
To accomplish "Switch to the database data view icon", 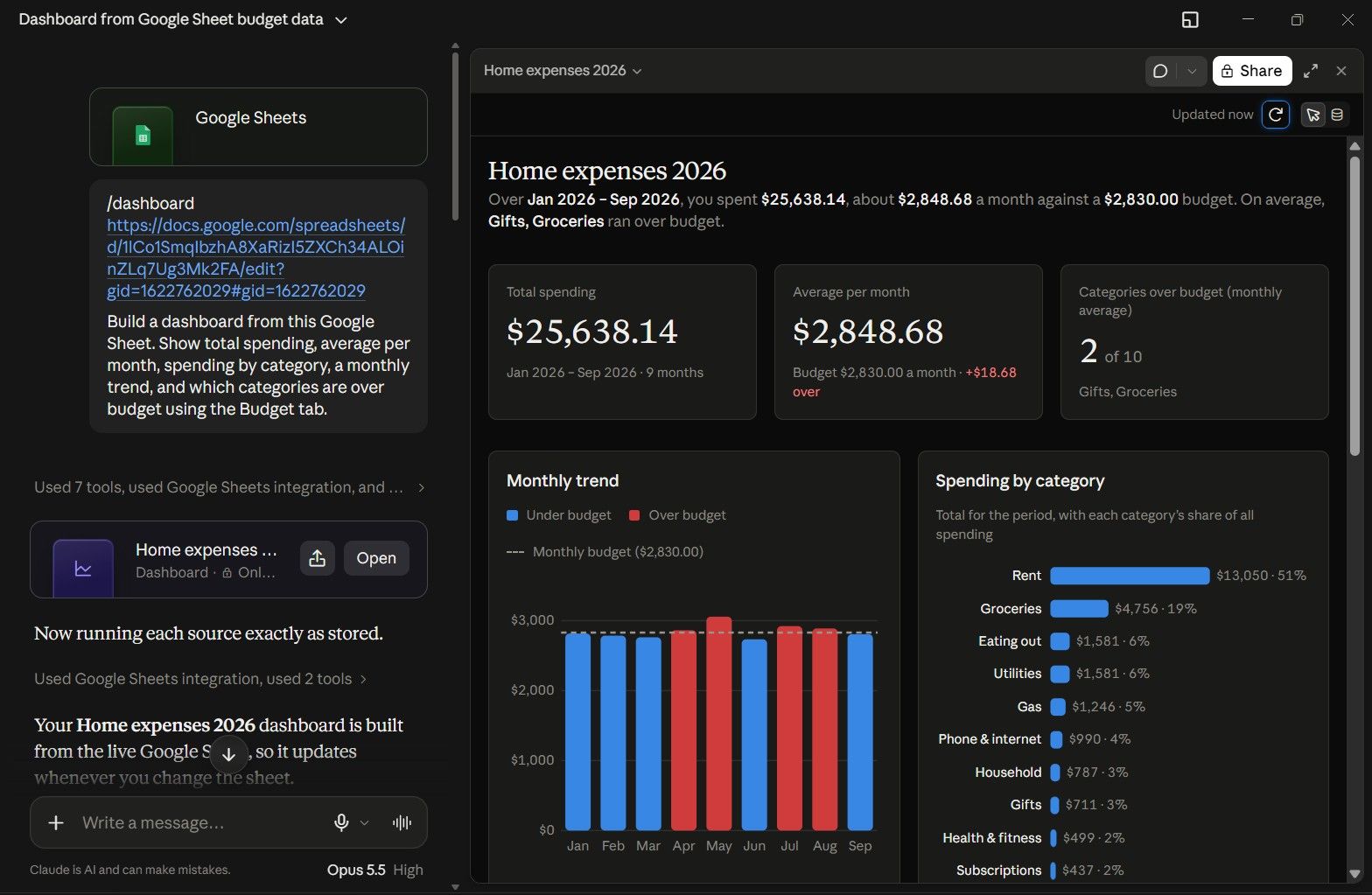I will point(1337,115).
